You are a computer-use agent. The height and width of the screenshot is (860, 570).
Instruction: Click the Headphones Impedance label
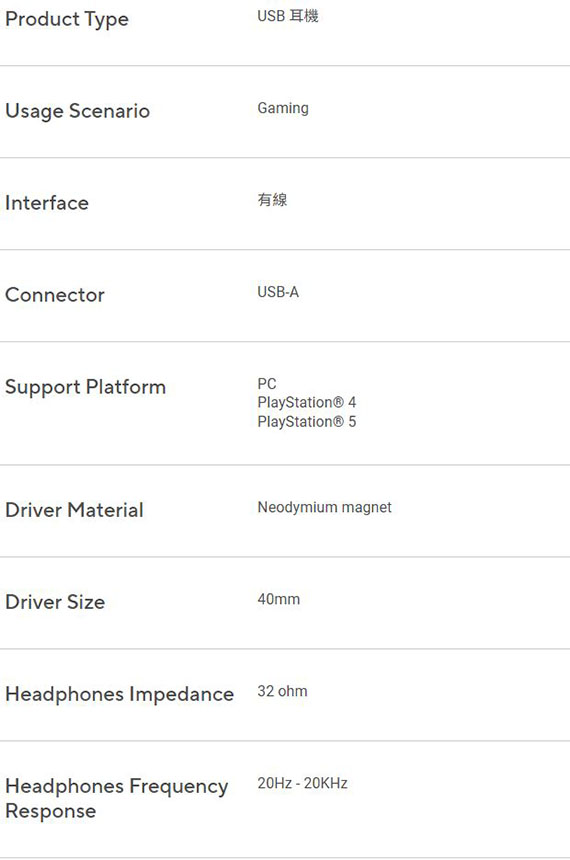point(120,694)
